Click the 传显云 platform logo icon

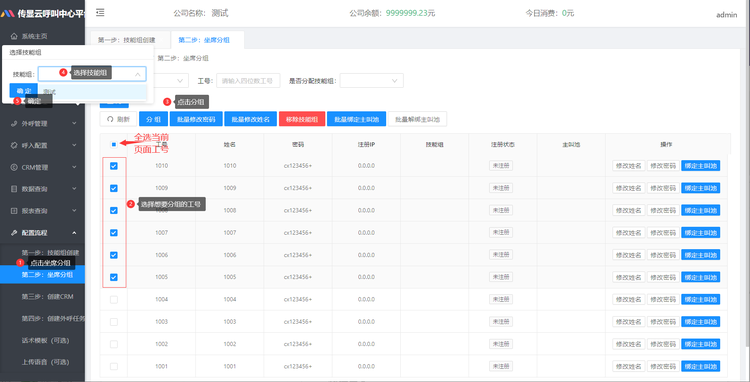pos(8,14)
